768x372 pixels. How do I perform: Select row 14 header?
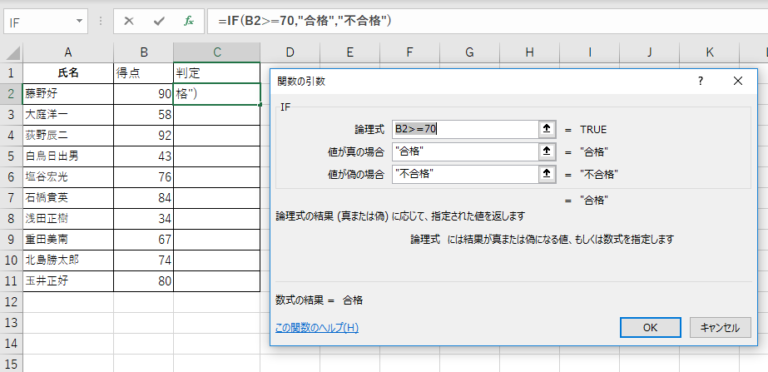click(x=11, y=343)
